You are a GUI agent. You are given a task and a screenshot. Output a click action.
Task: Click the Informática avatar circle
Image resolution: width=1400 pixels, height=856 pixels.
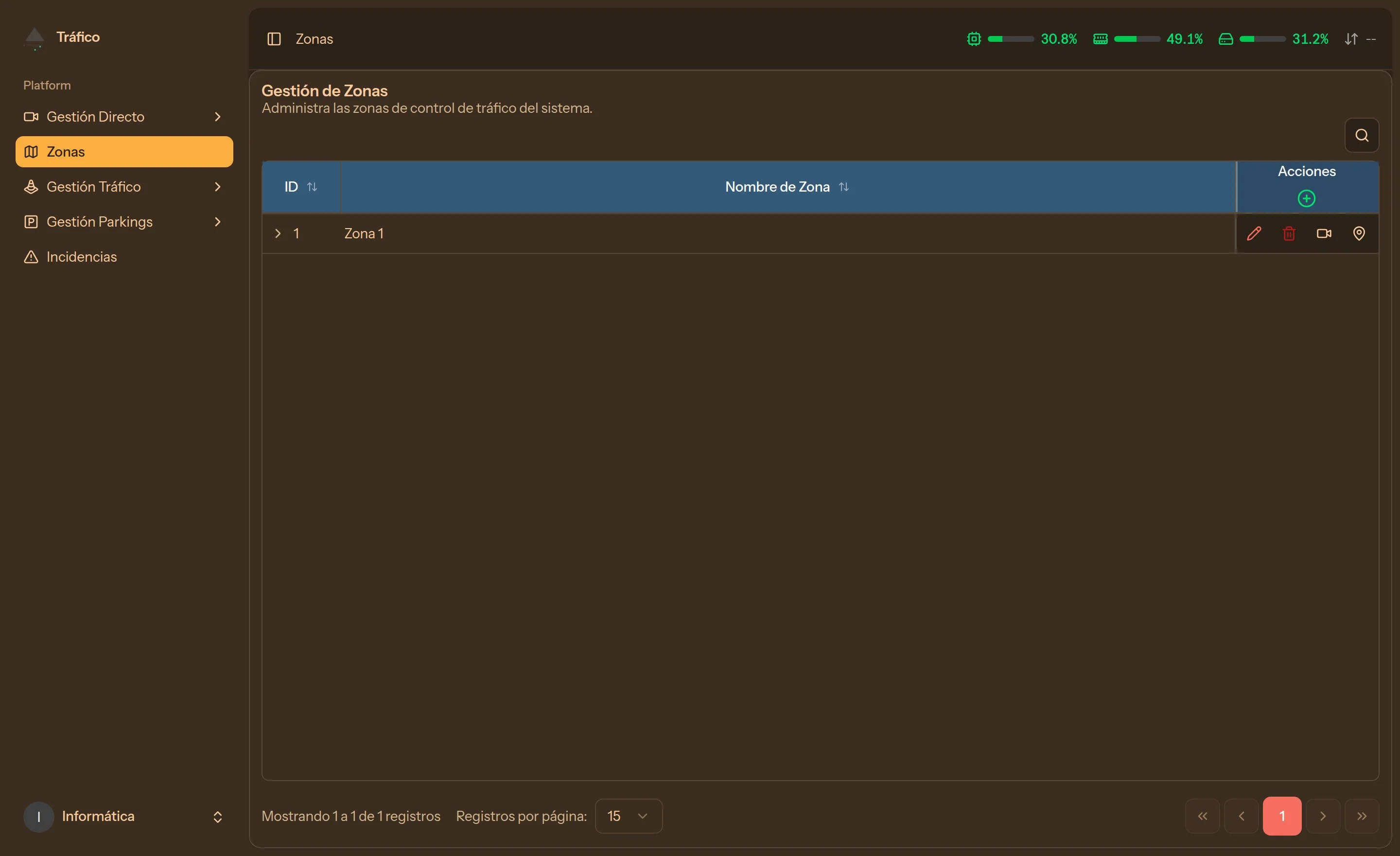pos(38,816)
